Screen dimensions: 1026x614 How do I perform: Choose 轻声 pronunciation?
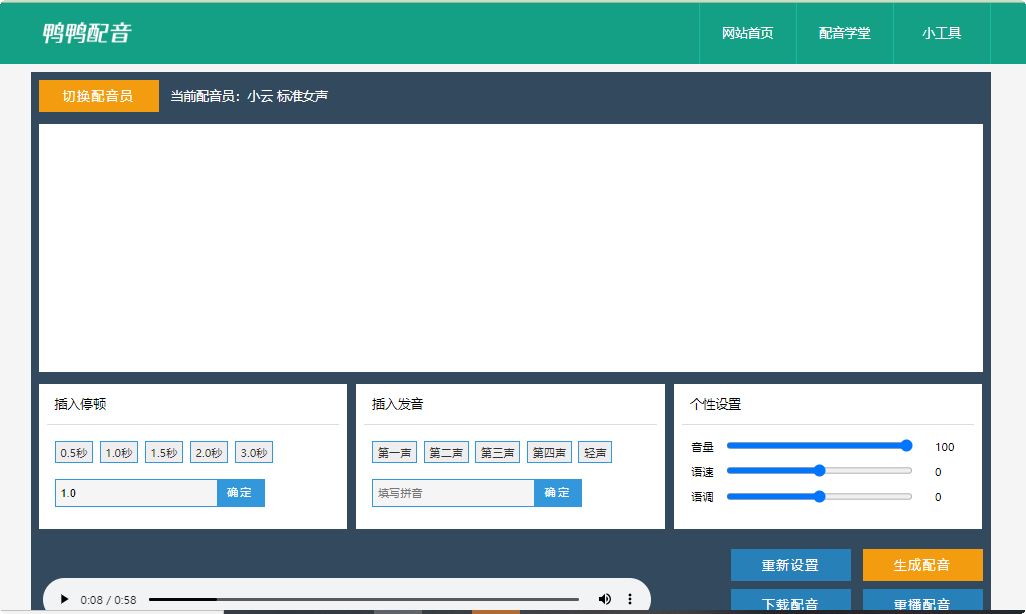(595, 453)
